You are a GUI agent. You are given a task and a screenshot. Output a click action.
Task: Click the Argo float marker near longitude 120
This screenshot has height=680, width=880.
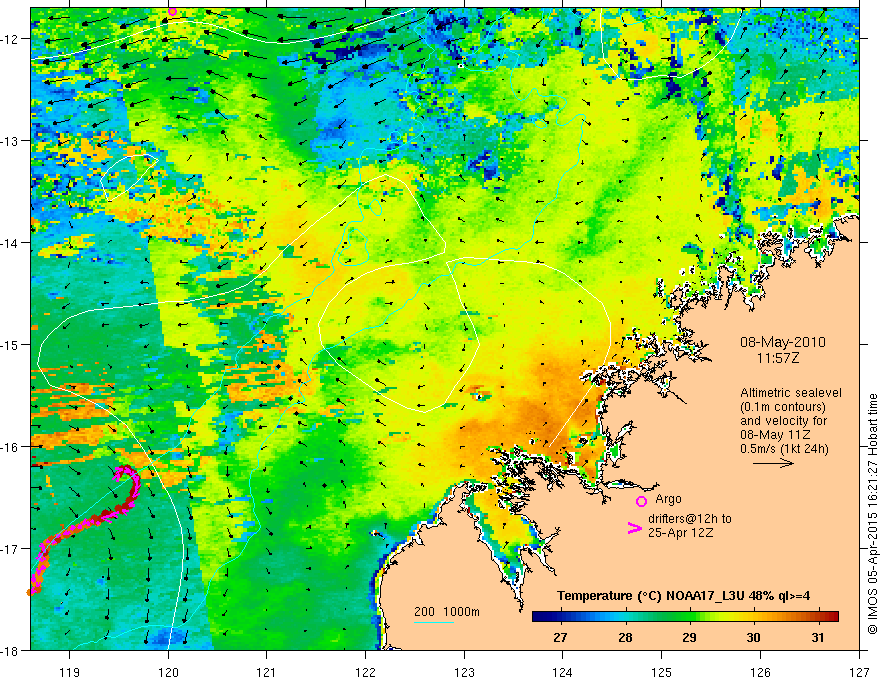point(172,11)
